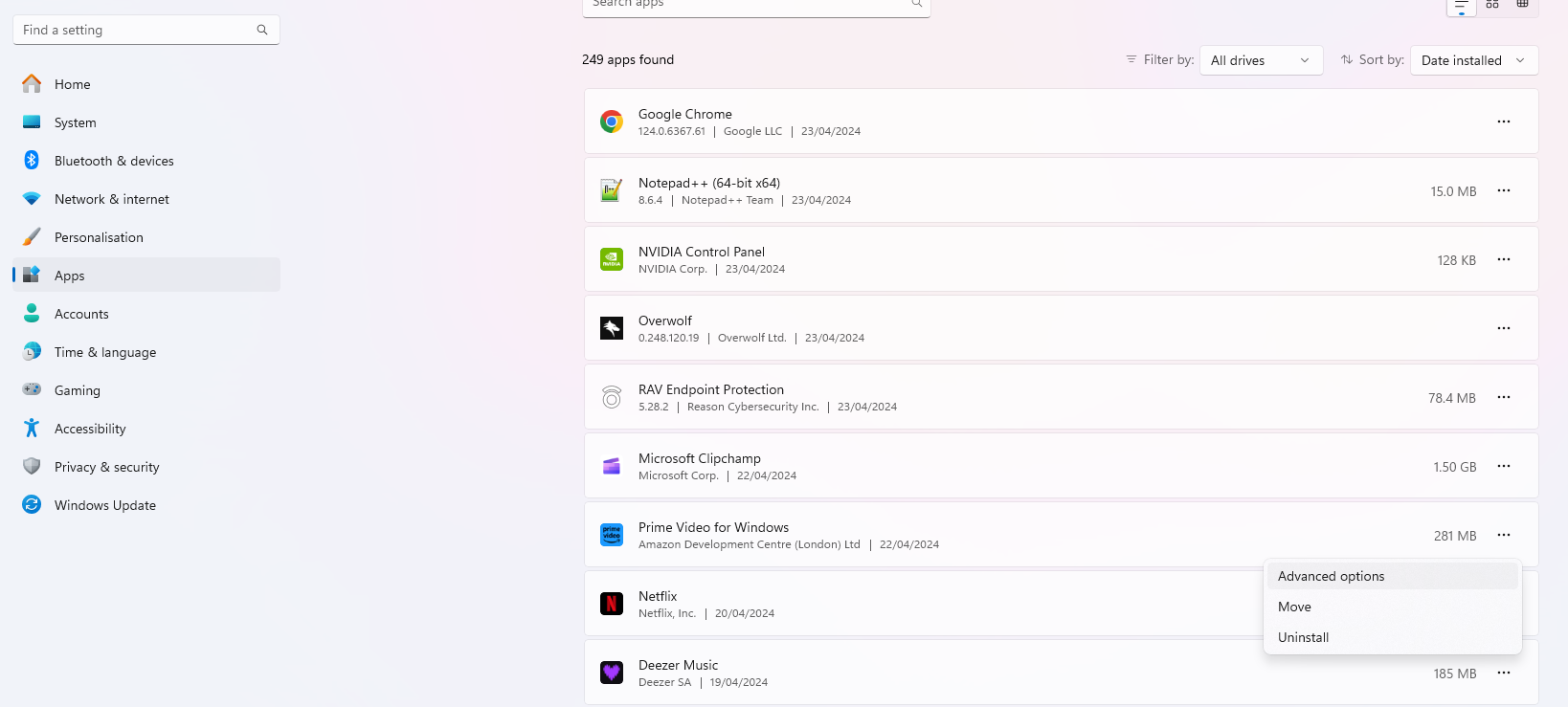This screenshot has height=707, width=1568.
Task: Click the NVIDIA Control Panel icon
Action: pyautogui.click(x=612, y=259)
